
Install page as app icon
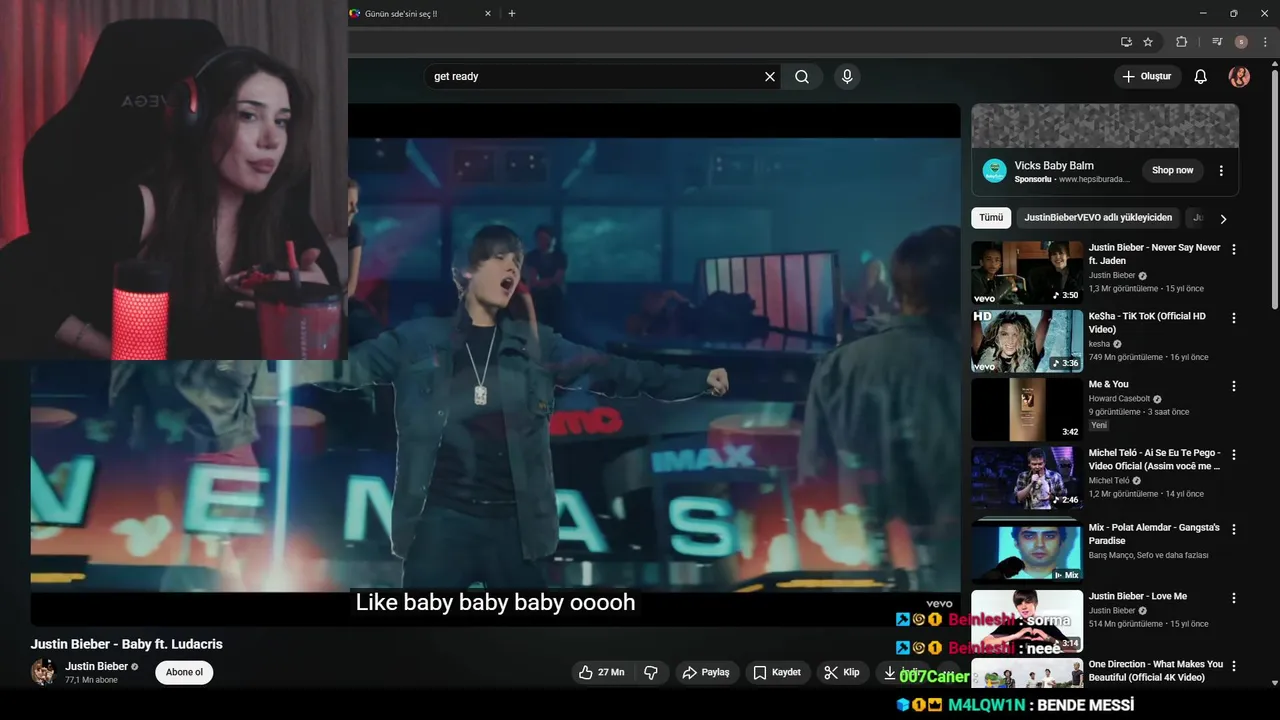tap(1126, 42)
